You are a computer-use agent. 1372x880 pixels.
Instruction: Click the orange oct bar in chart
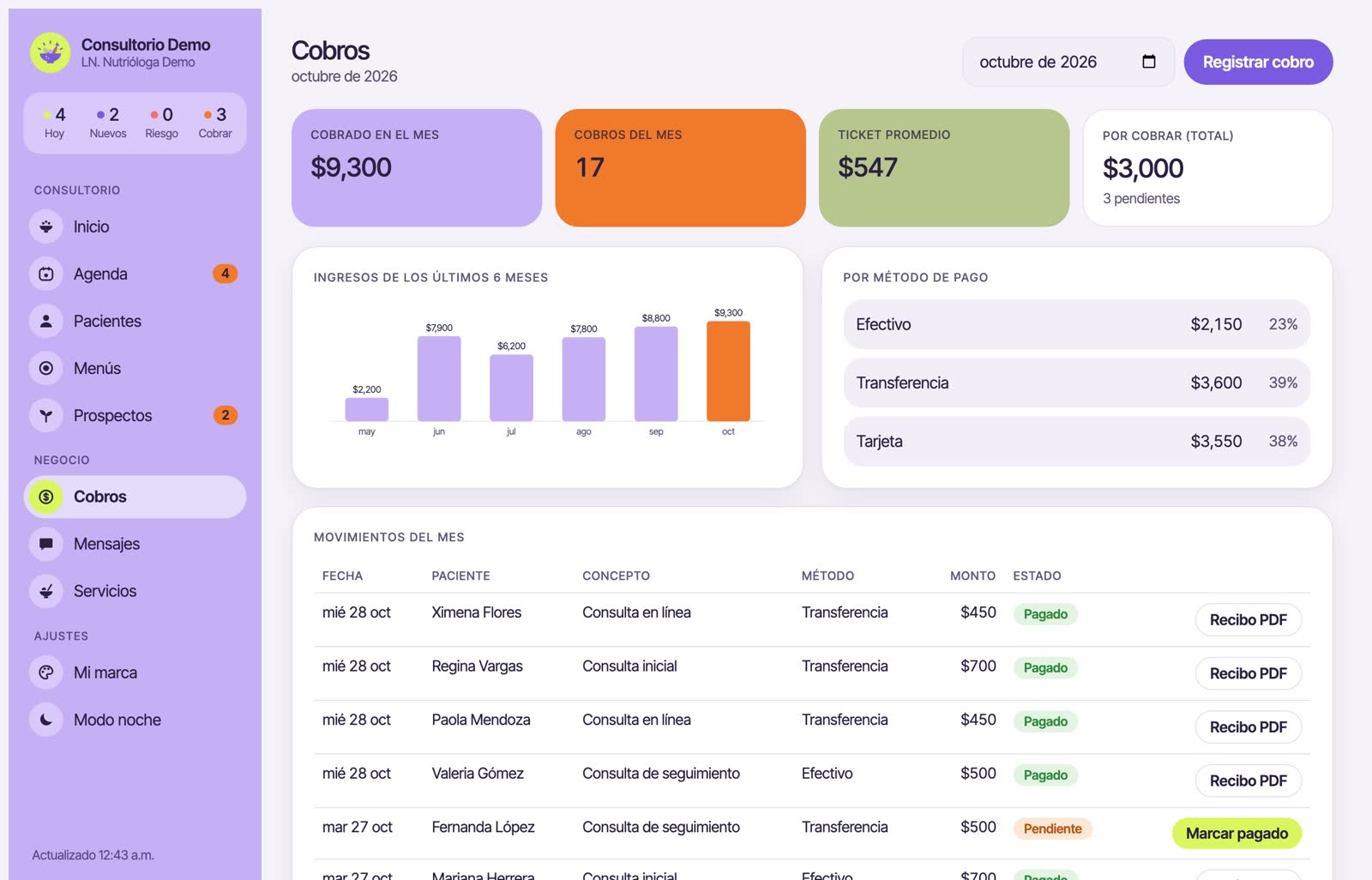point(728,371)
